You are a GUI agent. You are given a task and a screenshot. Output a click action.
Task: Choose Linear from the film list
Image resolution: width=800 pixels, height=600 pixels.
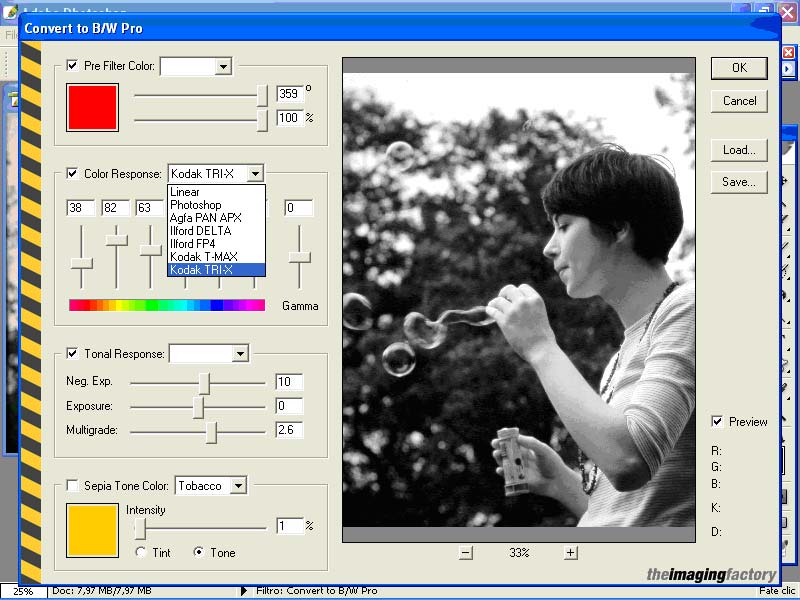coord(216,192)
